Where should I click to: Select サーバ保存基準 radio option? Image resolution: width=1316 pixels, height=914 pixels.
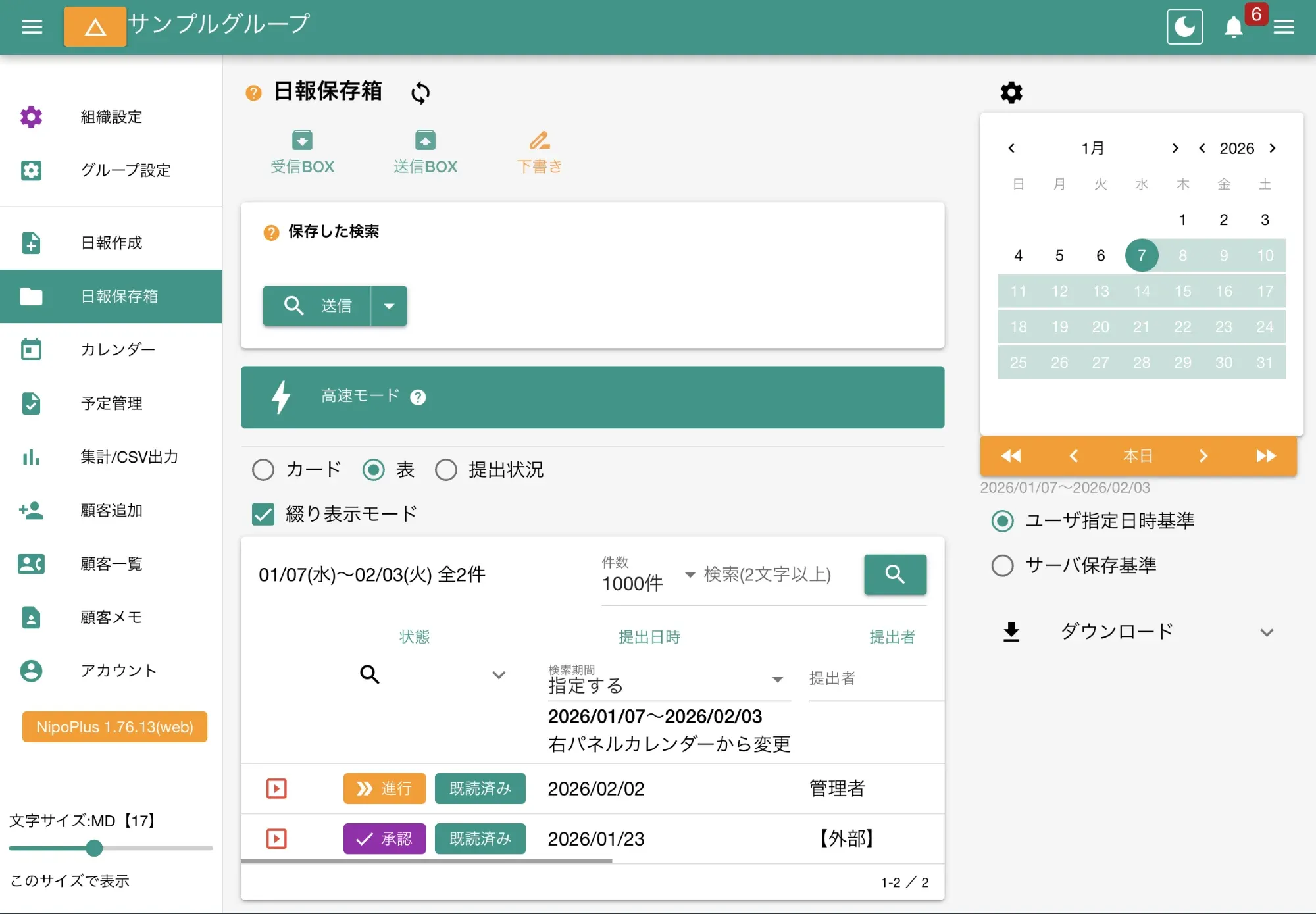tap(1002, 565)
